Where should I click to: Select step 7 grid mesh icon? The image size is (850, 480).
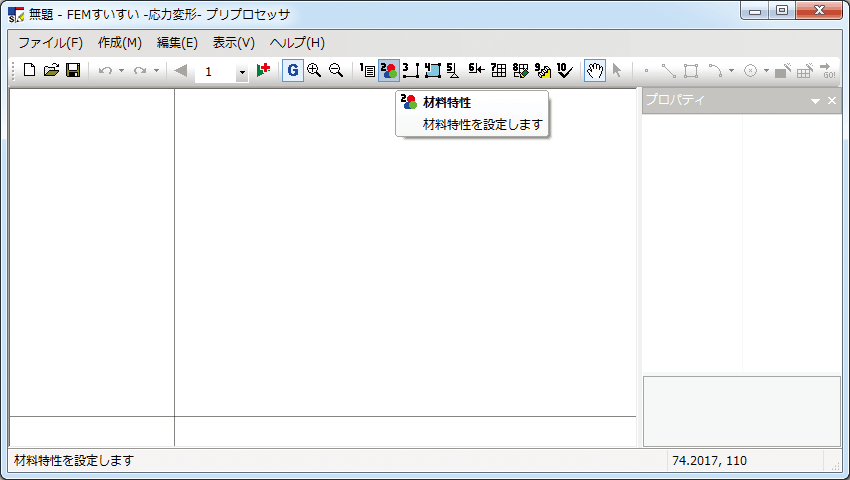pyautogui.click(x=498, y=70)
